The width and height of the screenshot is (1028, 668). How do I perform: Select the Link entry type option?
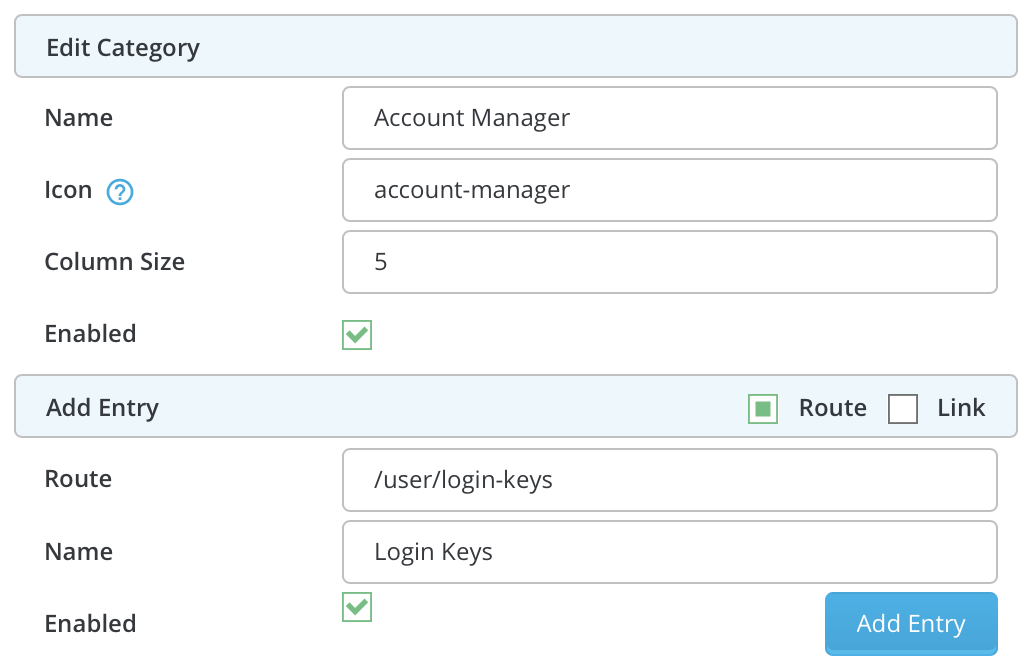point(903,408)
